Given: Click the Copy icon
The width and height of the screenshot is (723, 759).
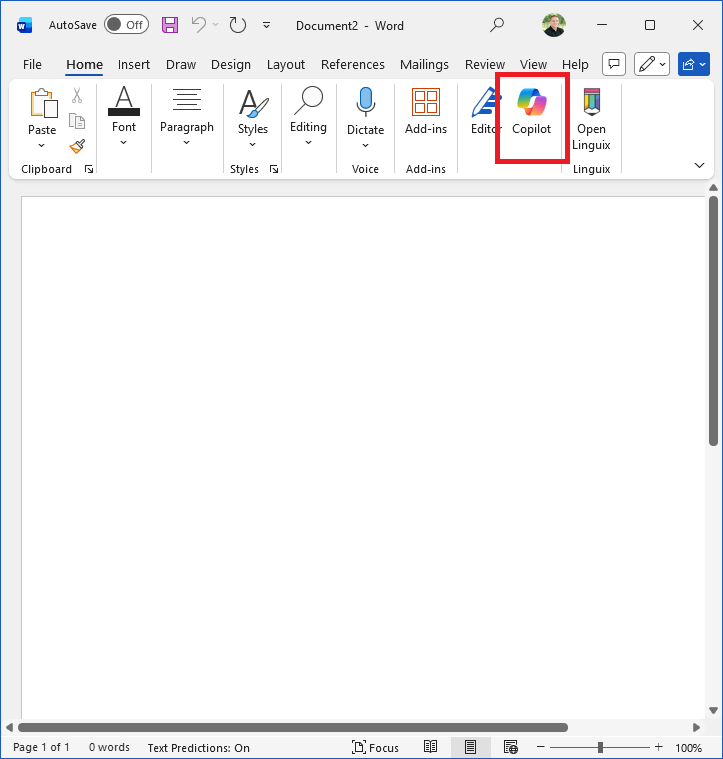Looking at the screenshot, I should click(x=77, y=121).
